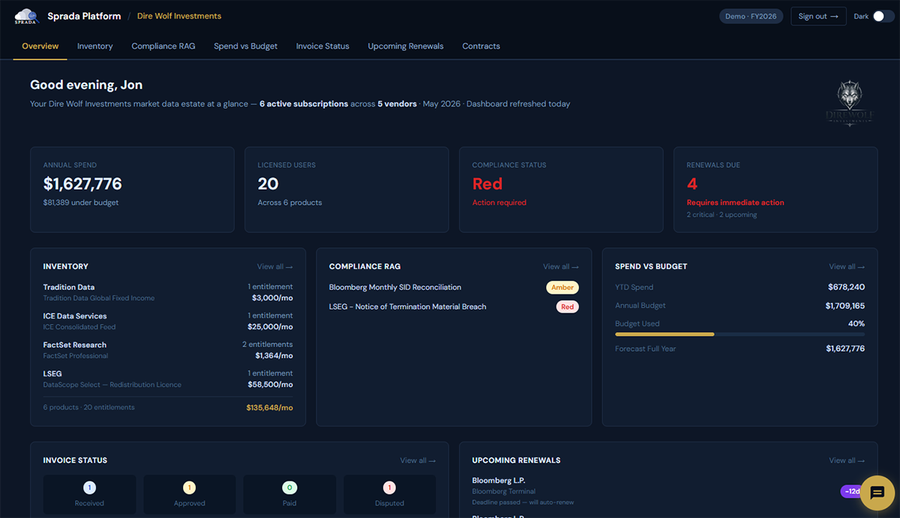This screenshot has height=518, width=900.
Task: Select the ICE Data Services inventory row
Action: pyautogui.click(x=168, y=321)
